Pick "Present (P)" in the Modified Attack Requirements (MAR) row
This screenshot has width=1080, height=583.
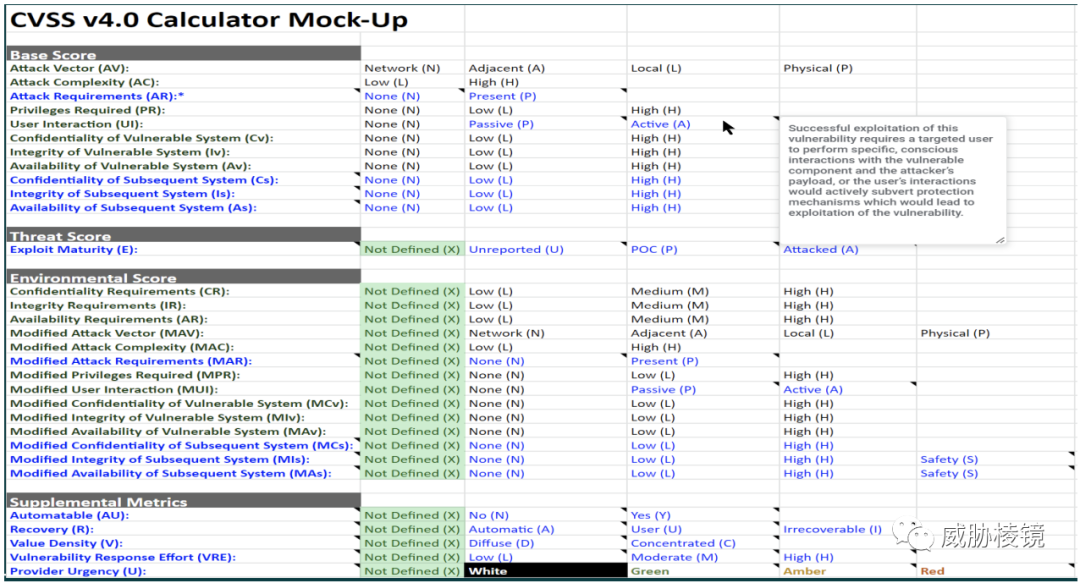tap(665, 361)
